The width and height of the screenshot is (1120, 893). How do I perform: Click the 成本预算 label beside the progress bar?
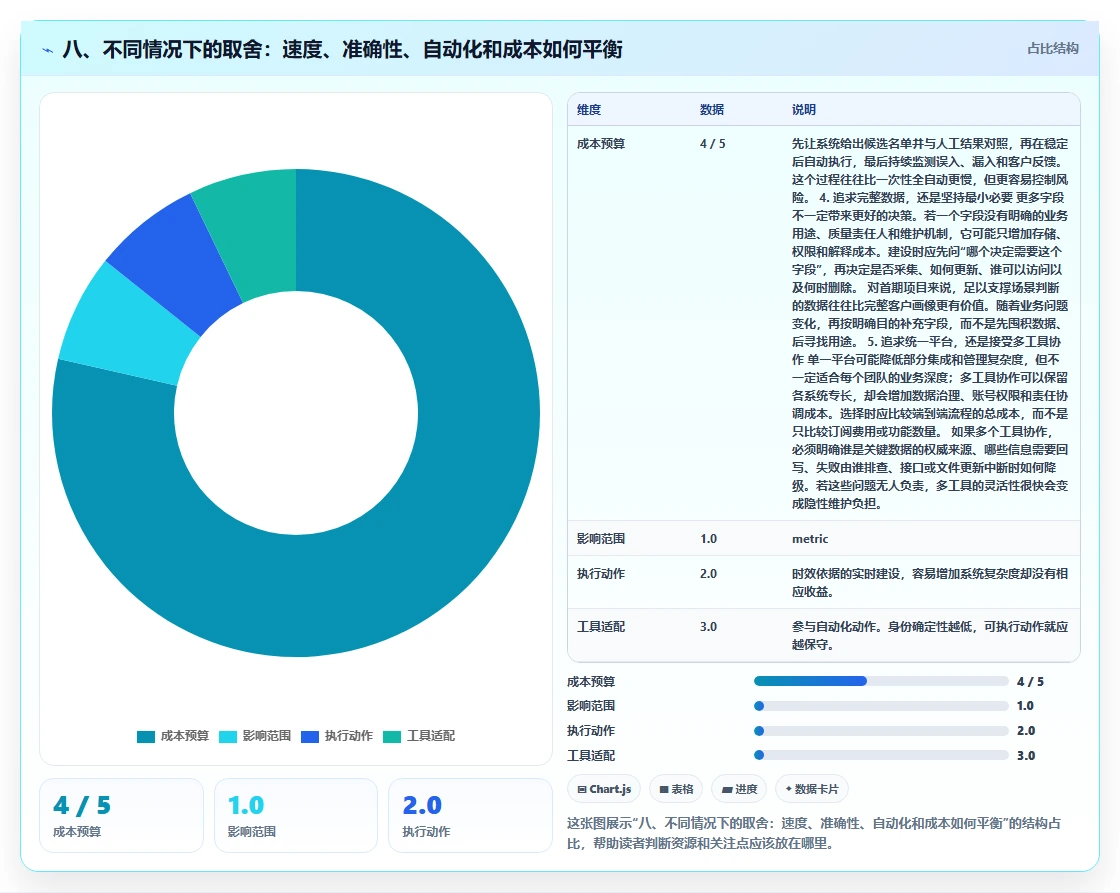[x=591, y=682]
